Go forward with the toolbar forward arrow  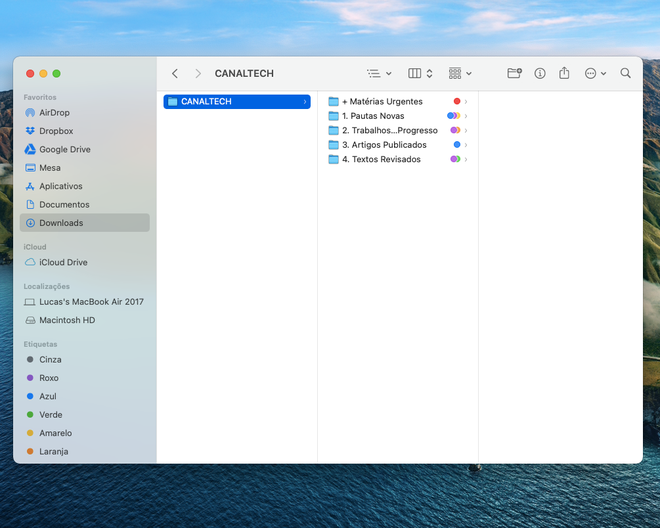[x=198, y=74]
